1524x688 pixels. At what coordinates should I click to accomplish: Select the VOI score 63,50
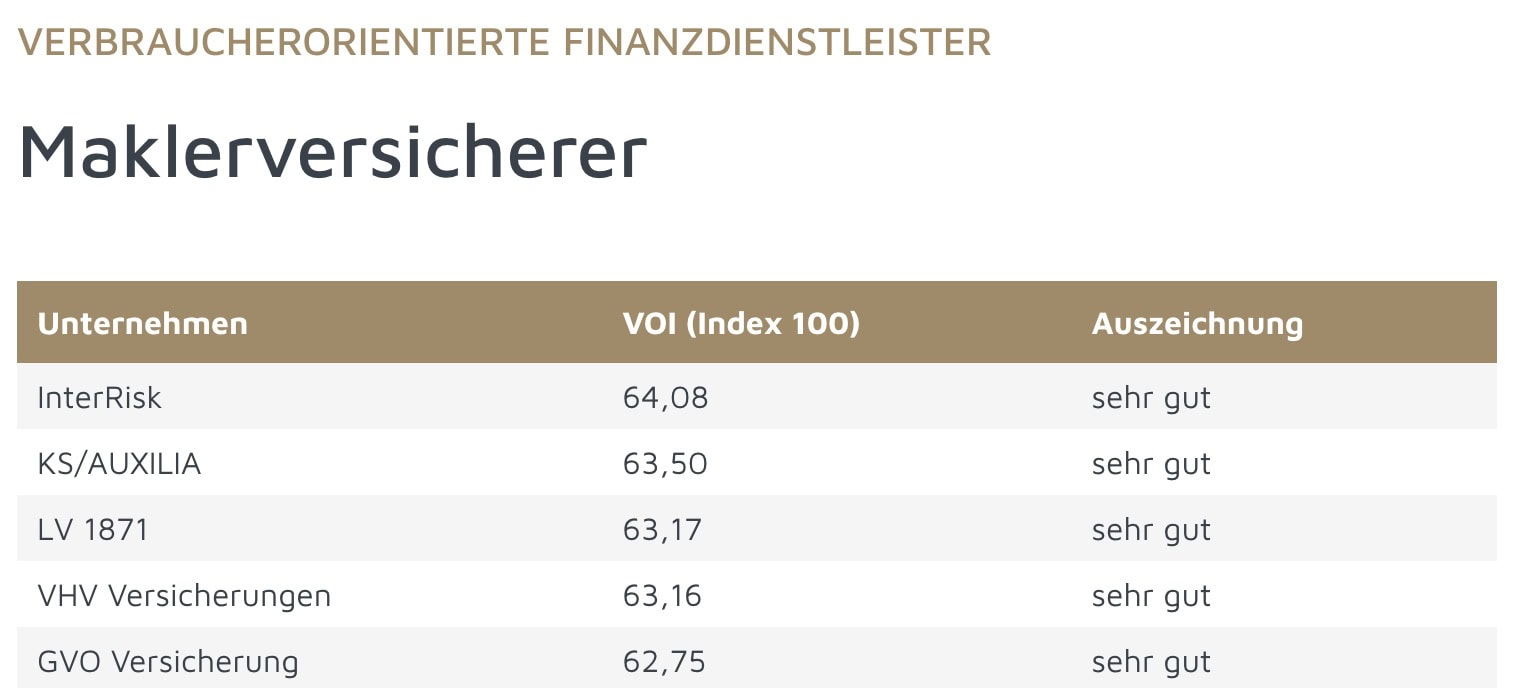[665, 464]
